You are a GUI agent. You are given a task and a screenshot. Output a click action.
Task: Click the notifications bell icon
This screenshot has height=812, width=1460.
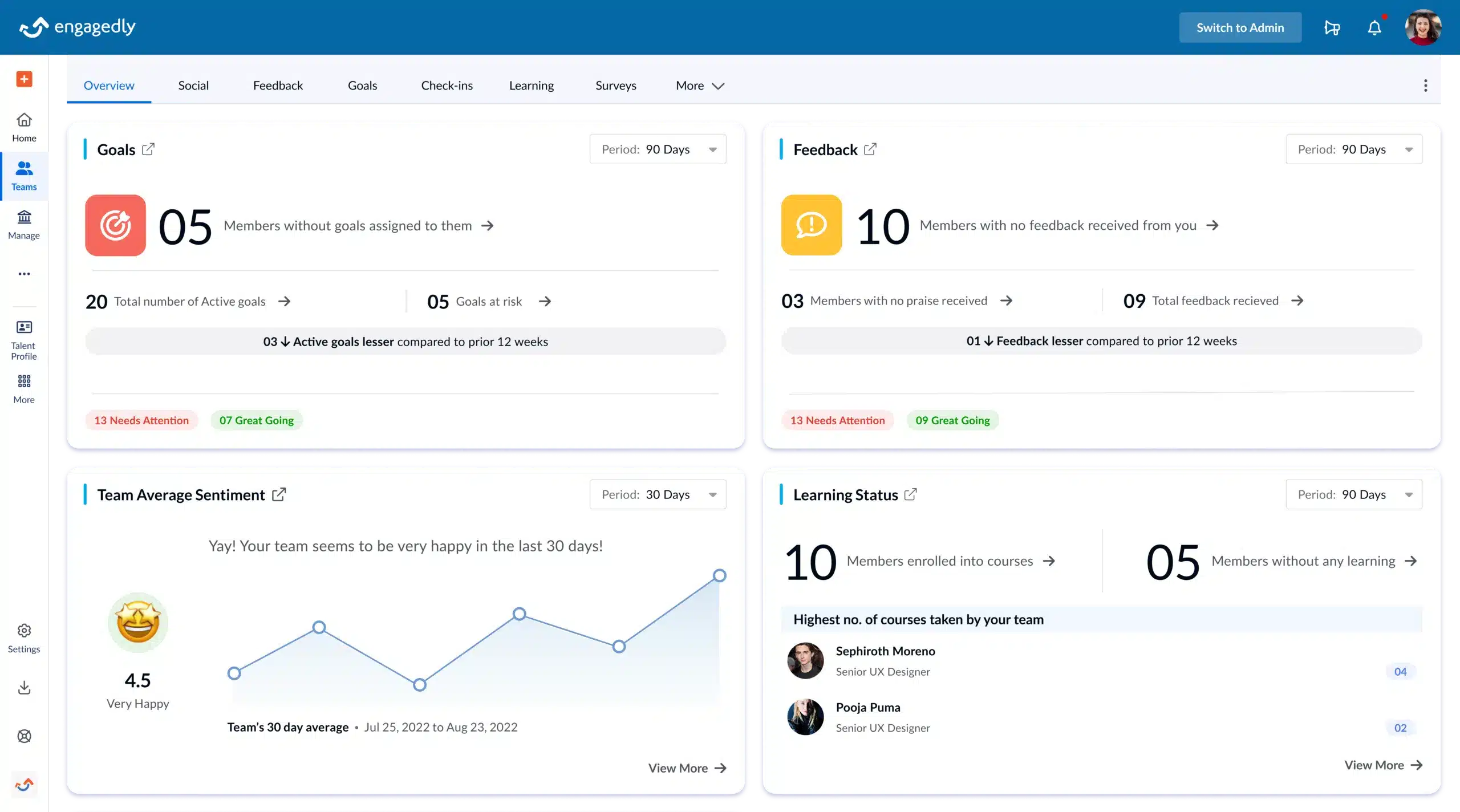point(1374,27)
